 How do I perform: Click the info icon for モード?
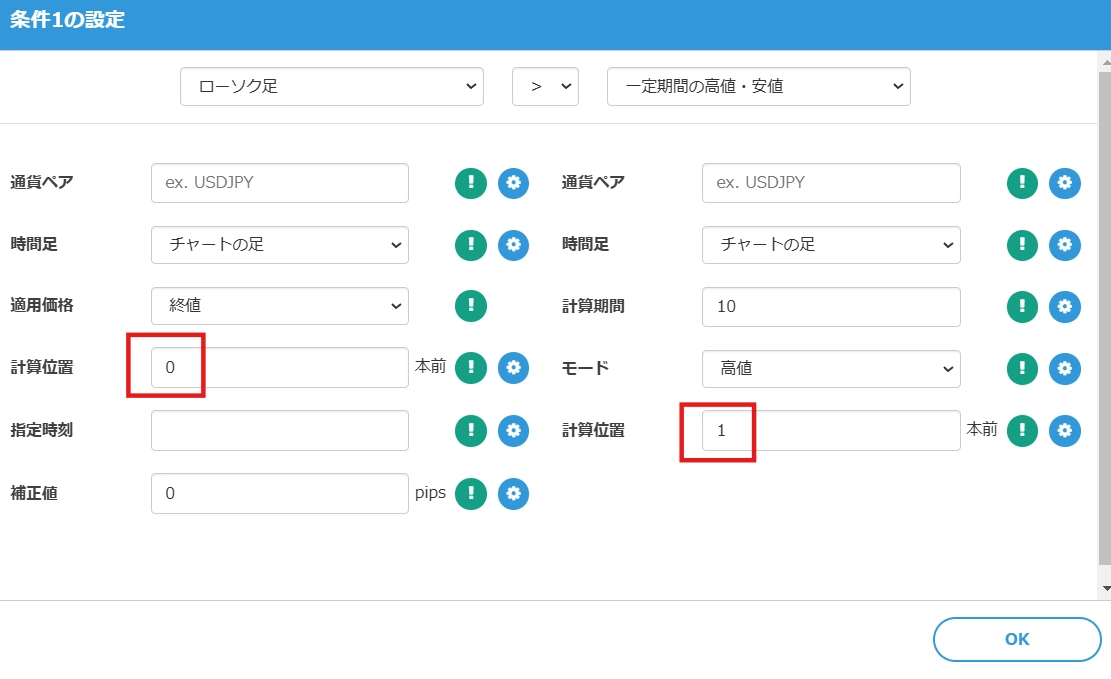click(x=1022, y=368)
